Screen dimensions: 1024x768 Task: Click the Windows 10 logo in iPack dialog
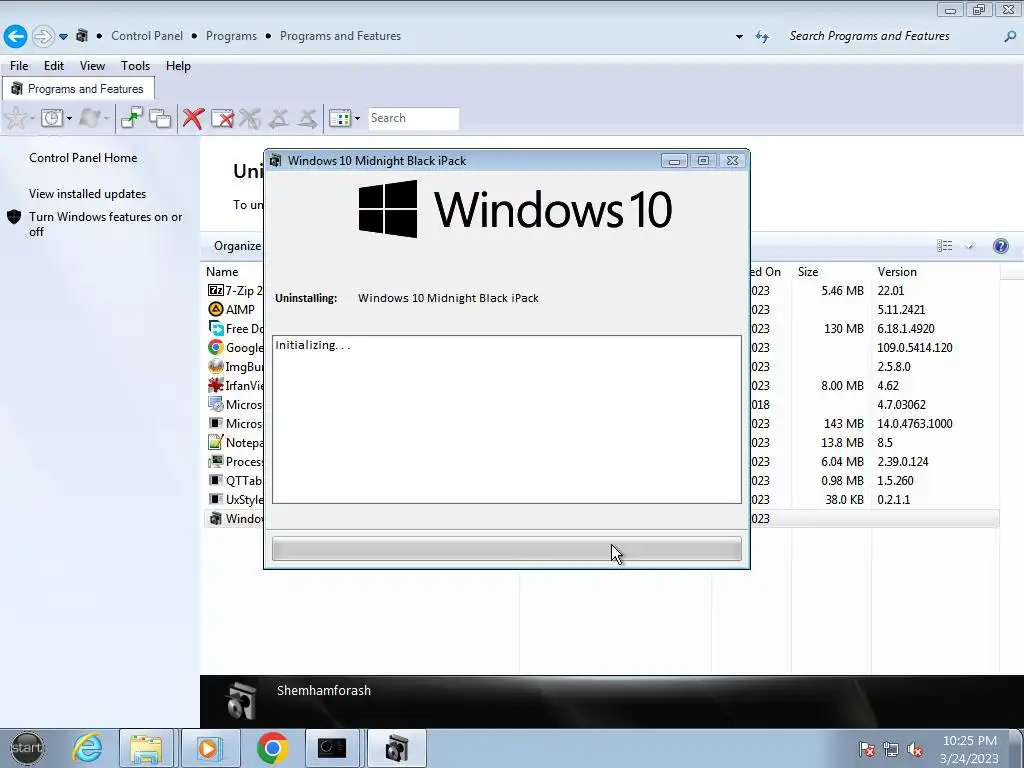tap(515, 209)
